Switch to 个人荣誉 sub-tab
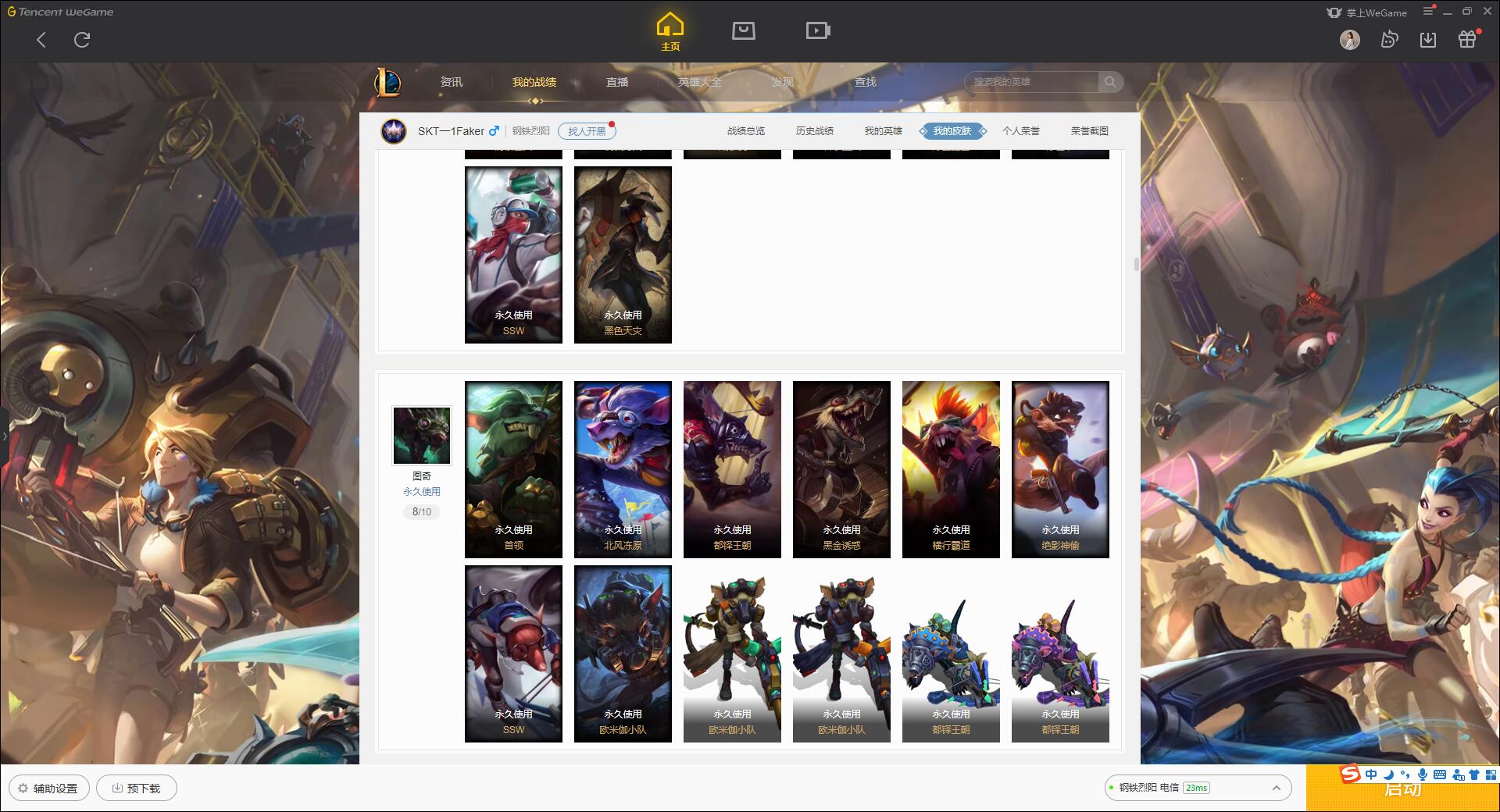 coord(1021,131)
